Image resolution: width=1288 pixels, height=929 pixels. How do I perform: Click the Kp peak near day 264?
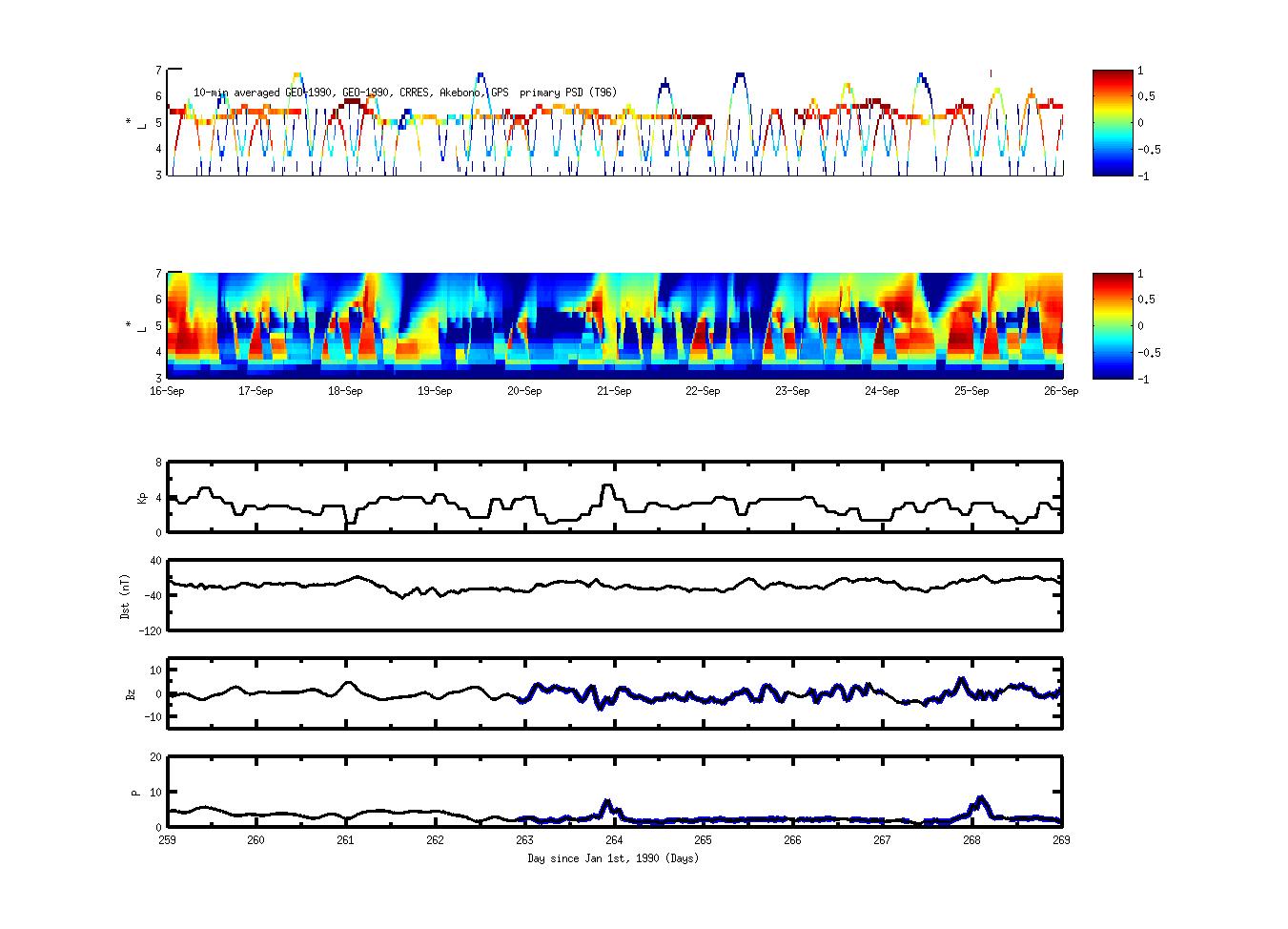[x=607, y=485]
